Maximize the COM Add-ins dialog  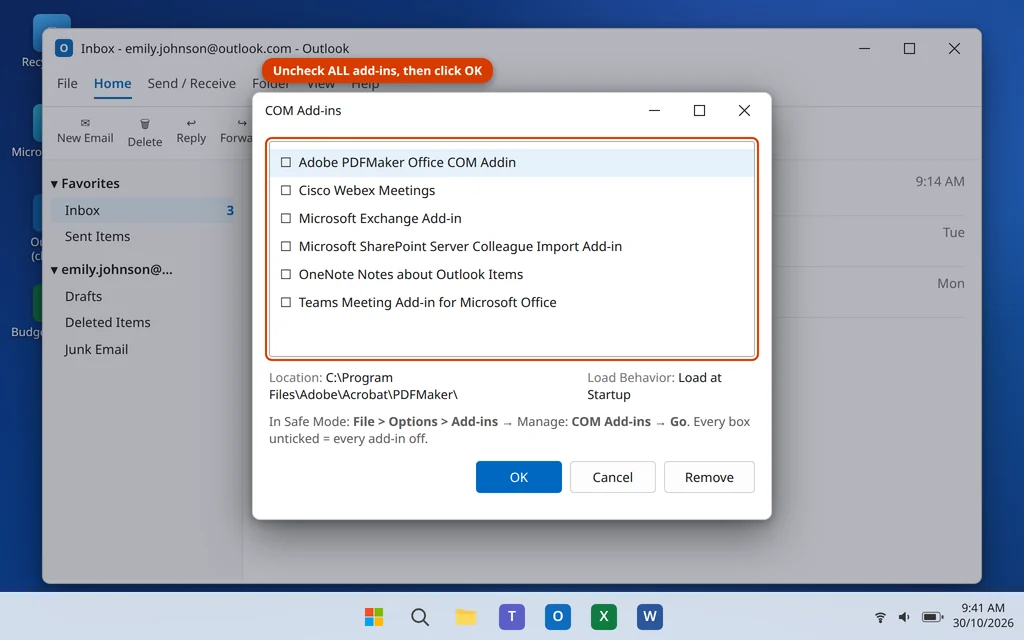699,110
